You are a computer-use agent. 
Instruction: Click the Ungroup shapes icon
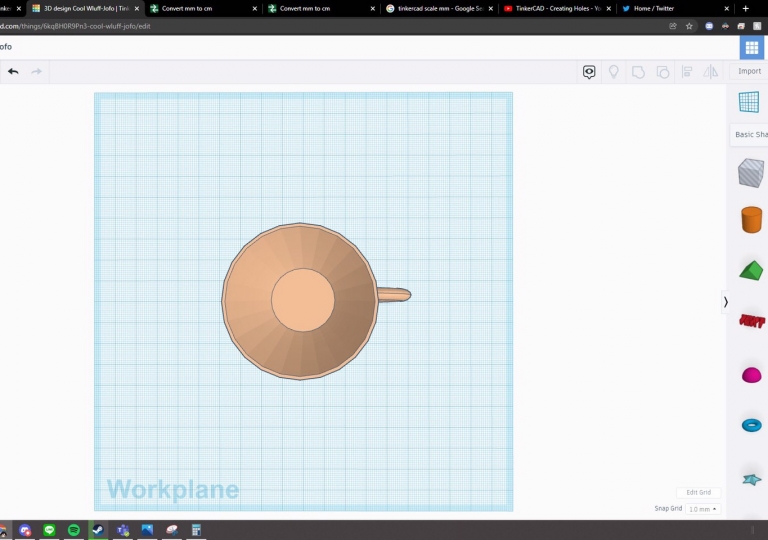(663, 73)
